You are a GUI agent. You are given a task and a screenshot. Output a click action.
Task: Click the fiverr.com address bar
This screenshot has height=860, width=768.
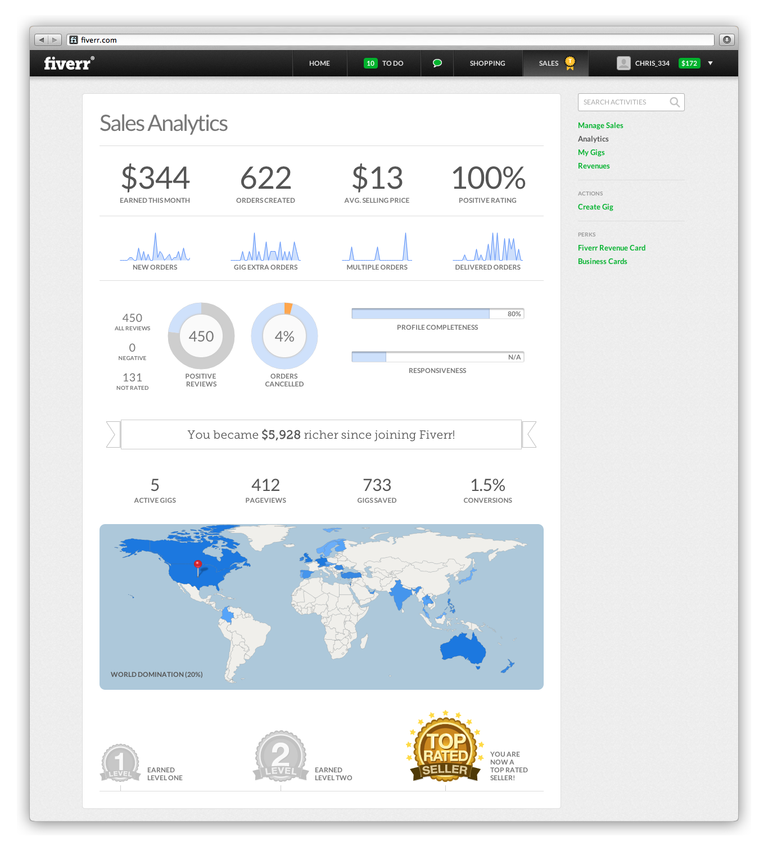click(391, 40)
